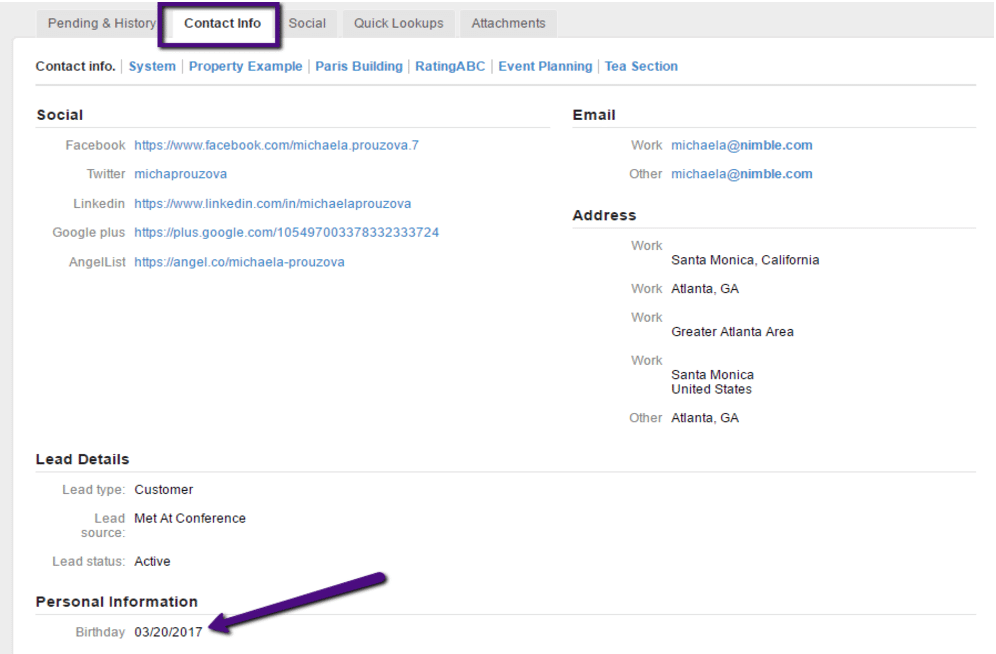Go to the Attachments tab
This screenshot has height=654, width=996.
pos(508,23)
